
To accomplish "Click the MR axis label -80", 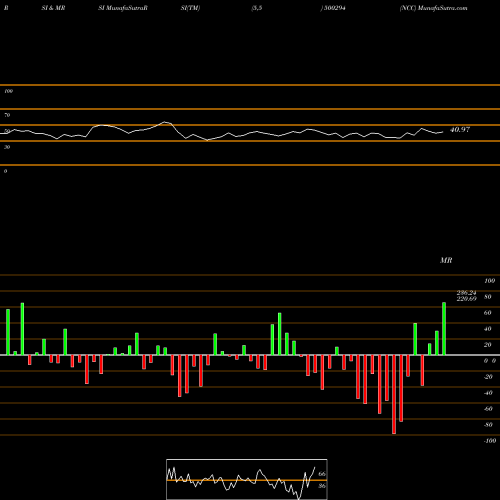I will point(488,425).
